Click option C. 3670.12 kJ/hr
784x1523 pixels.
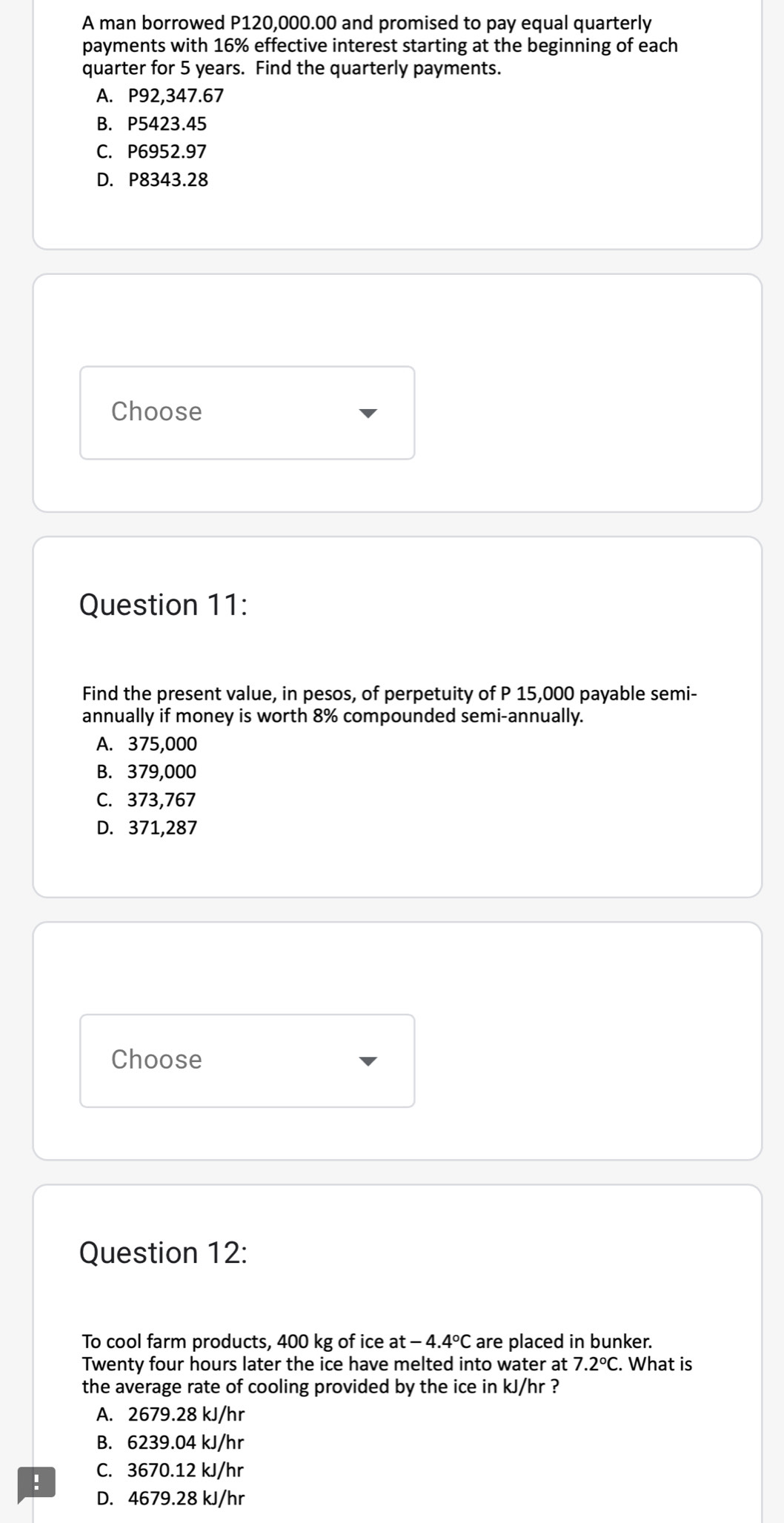(170, 1470)
